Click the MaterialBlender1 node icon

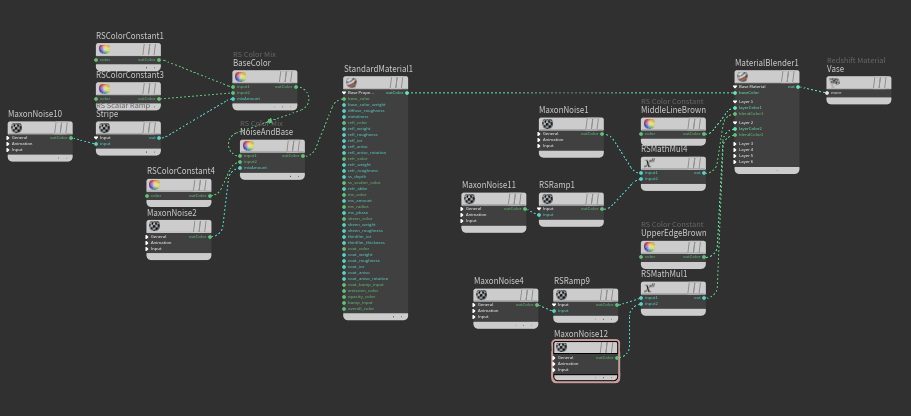pos(744,76)
